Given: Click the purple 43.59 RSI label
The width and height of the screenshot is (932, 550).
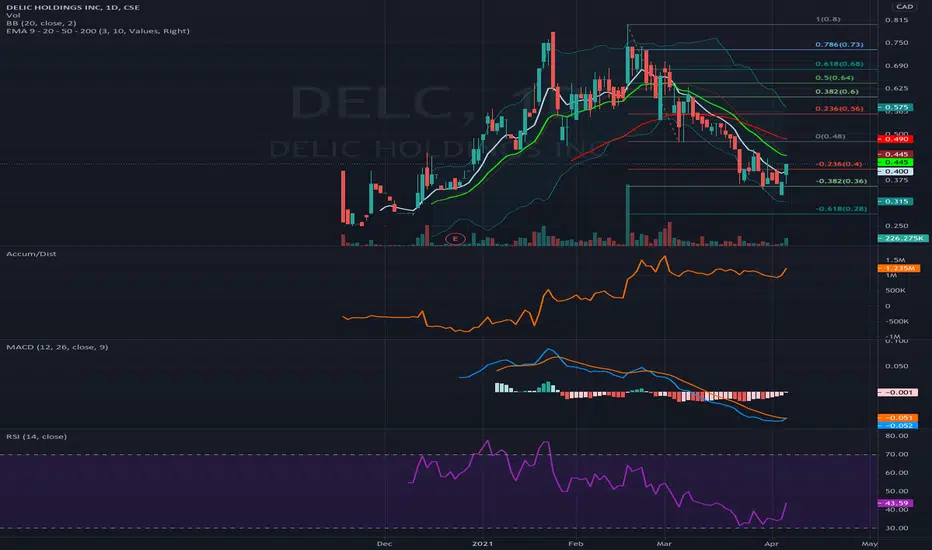Looking at the screenshot, I should [x=896, y=503].
